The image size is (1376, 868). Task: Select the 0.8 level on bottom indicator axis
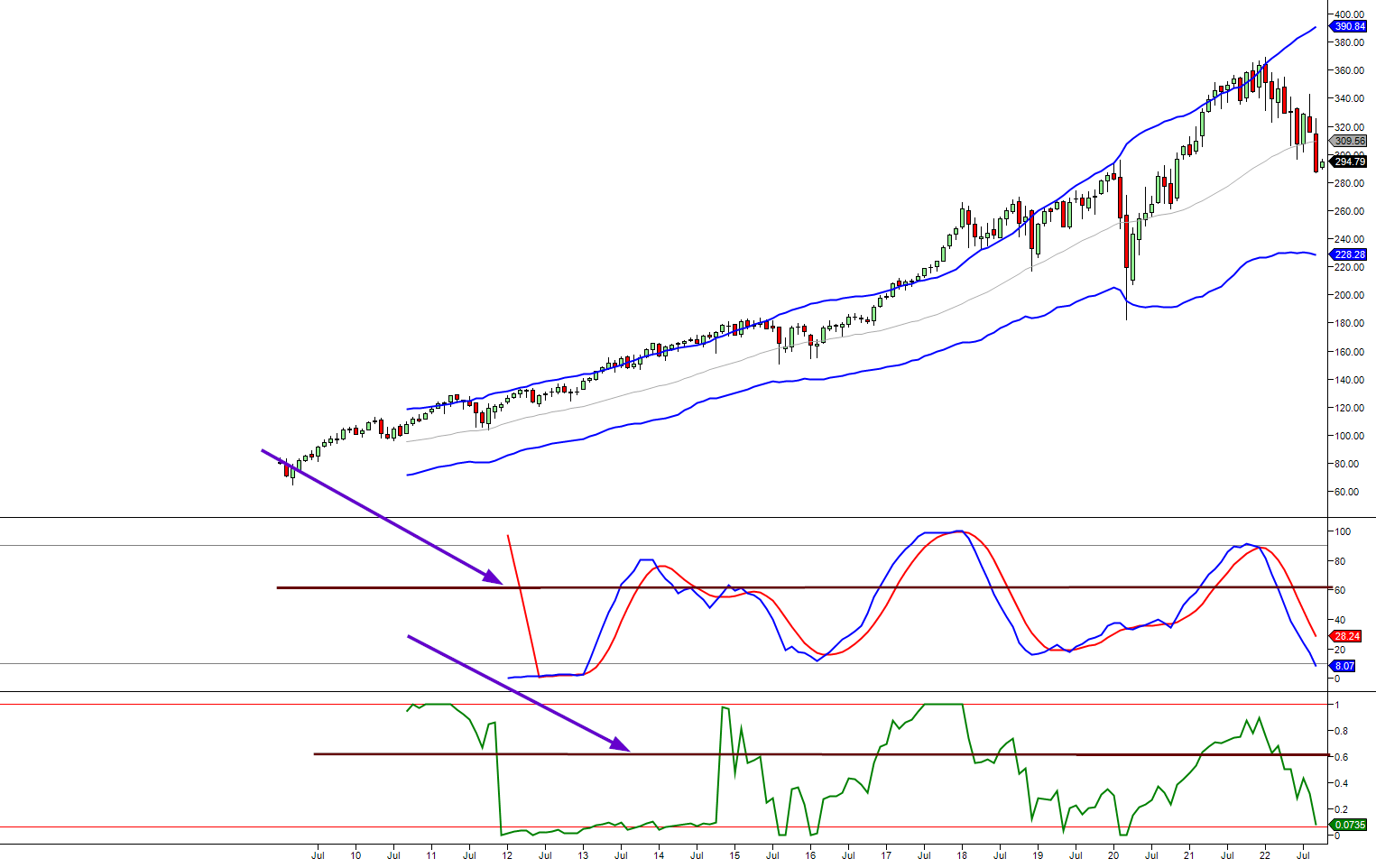coord(1342,731)
